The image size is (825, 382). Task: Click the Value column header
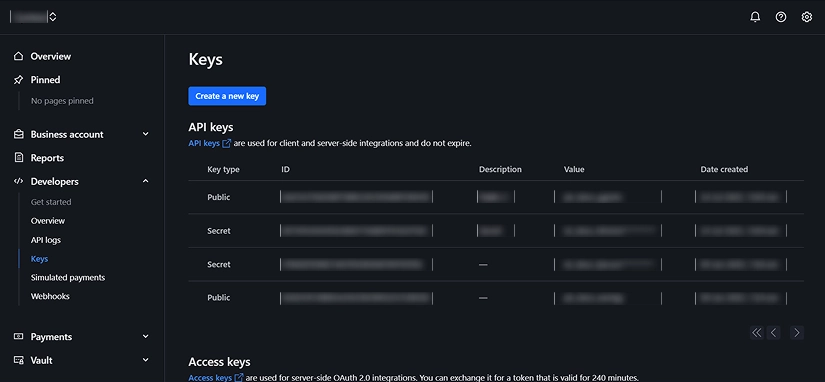click(574, 169)
